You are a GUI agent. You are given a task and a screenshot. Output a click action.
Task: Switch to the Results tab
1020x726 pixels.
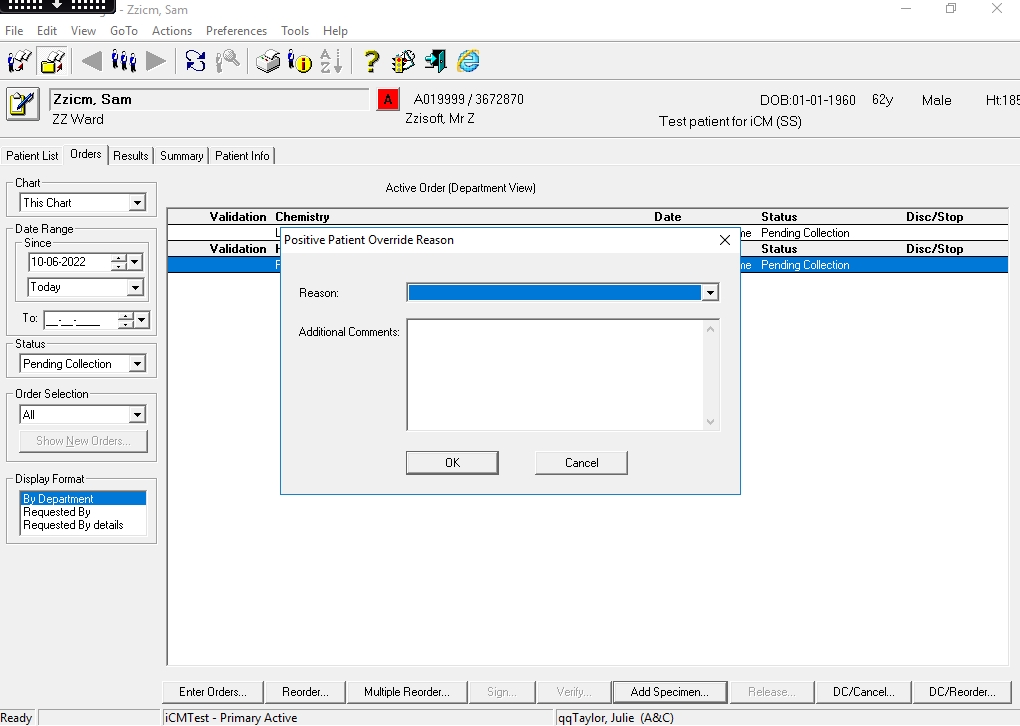[131, 155]
